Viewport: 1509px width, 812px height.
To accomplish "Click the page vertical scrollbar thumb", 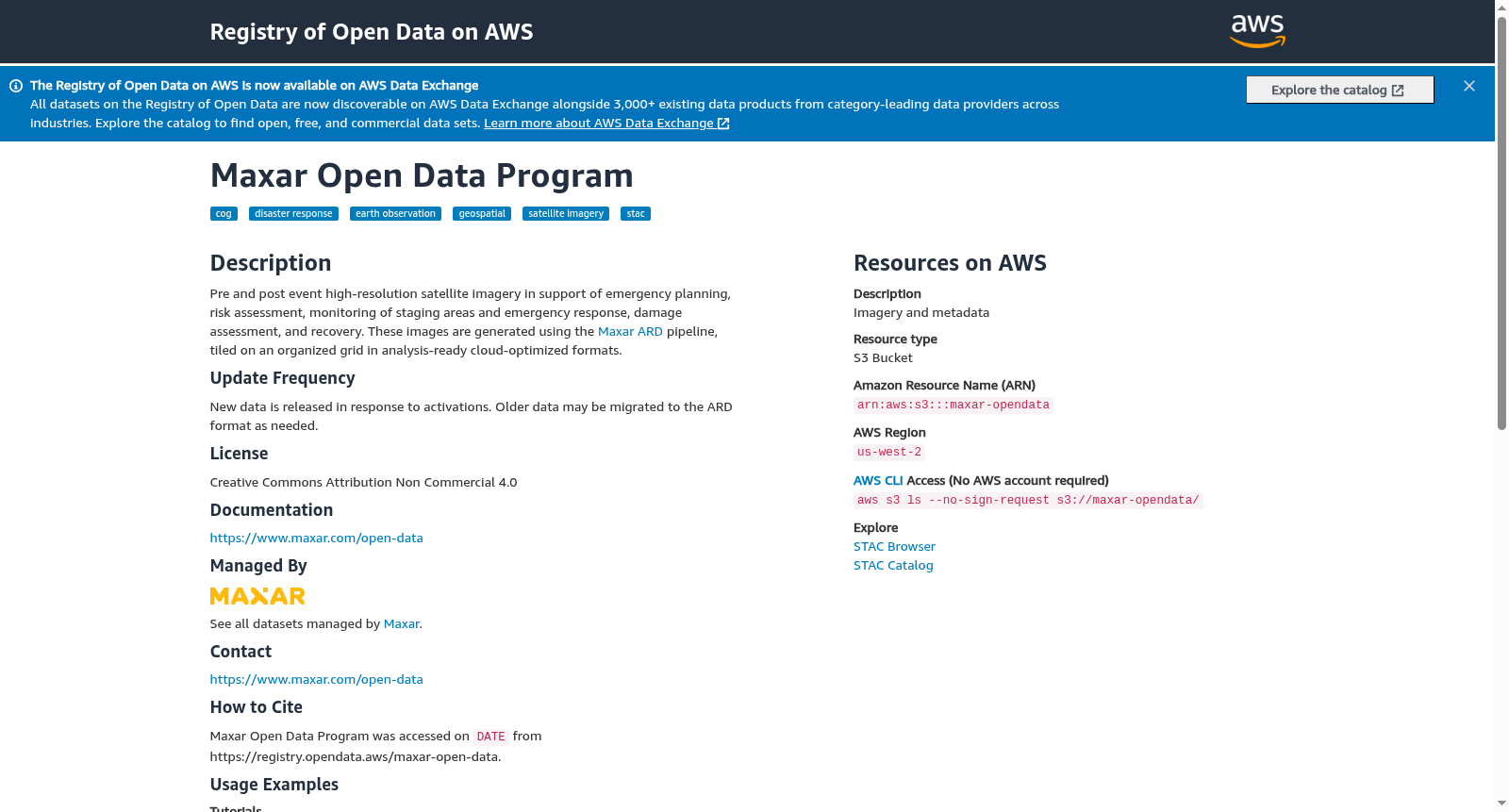I will coord(1501,222).
